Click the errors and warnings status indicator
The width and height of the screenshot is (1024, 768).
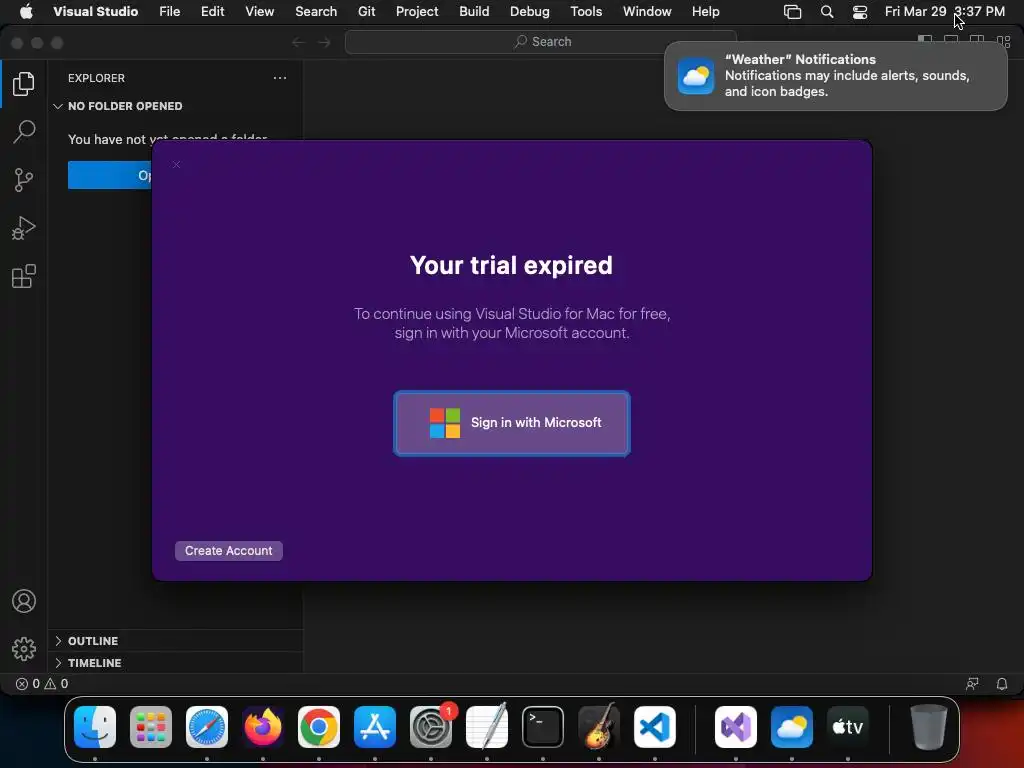[42, 684]
